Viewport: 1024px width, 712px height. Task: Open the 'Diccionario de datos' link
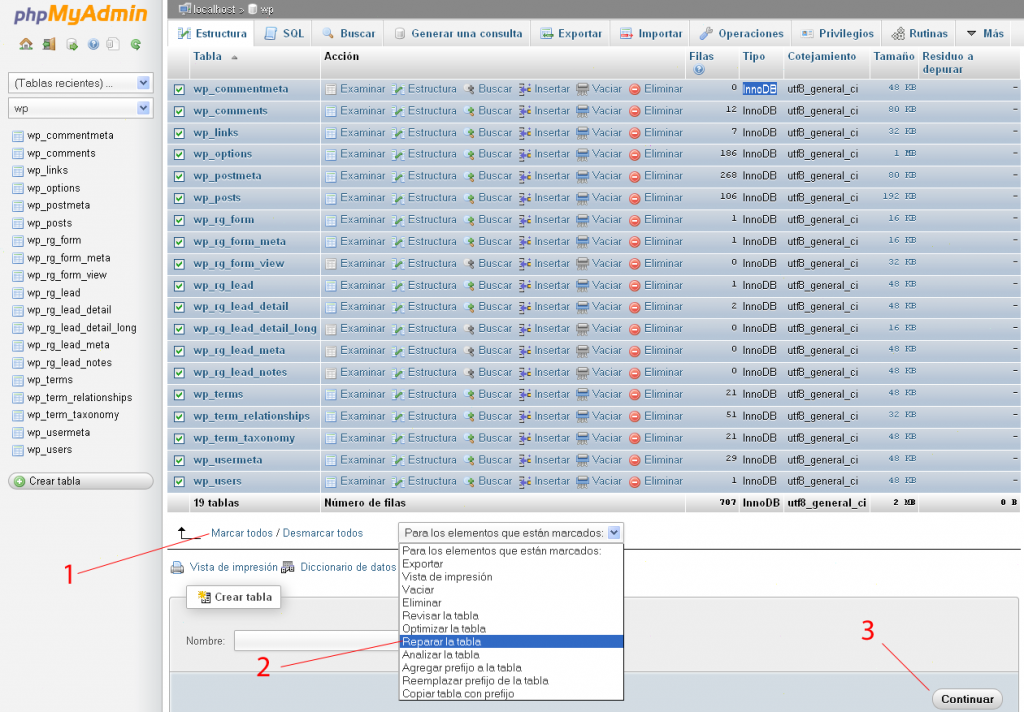point(348,568)
